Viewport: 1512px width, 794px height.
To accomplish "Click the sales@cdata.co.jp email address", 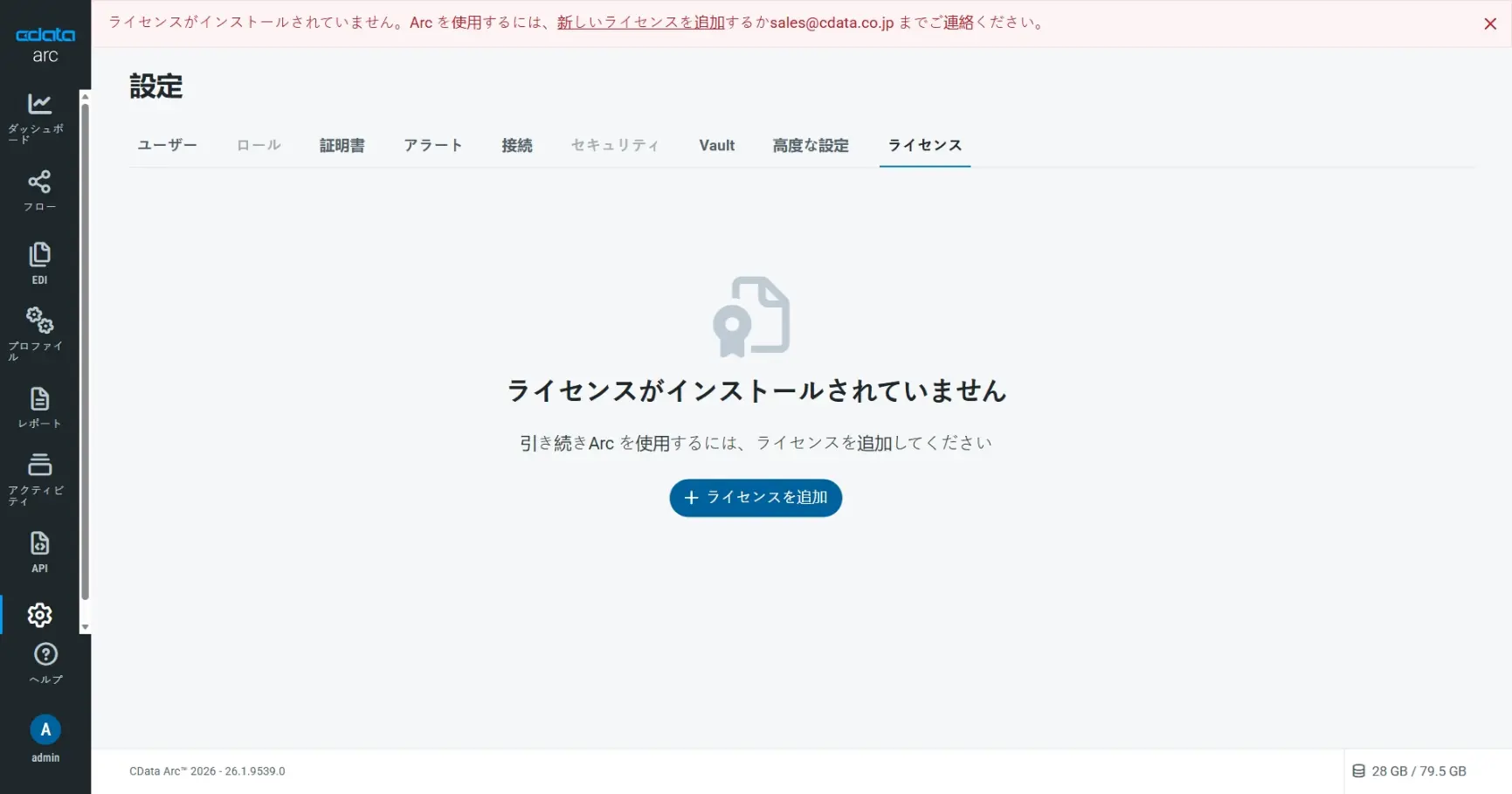I will pos(830,23).
